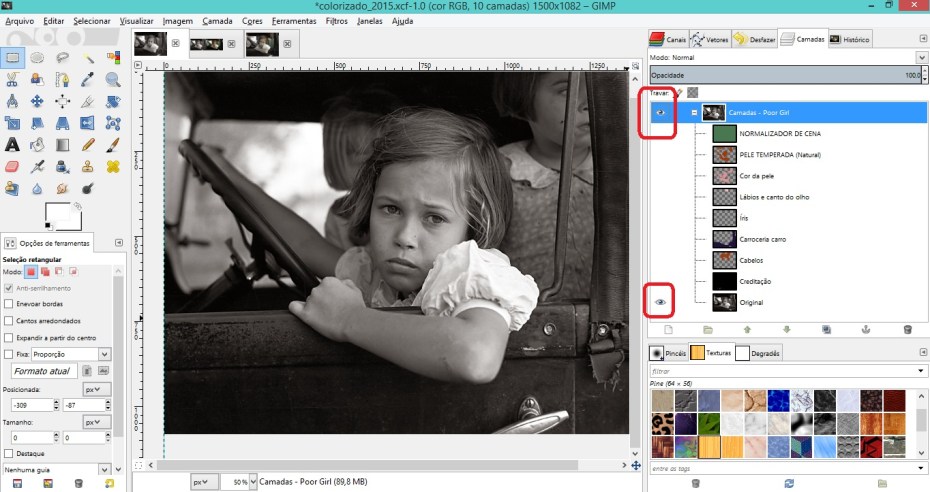930x492 pixels.
Task: Open the Filtros menu
Action: (337, 20)
